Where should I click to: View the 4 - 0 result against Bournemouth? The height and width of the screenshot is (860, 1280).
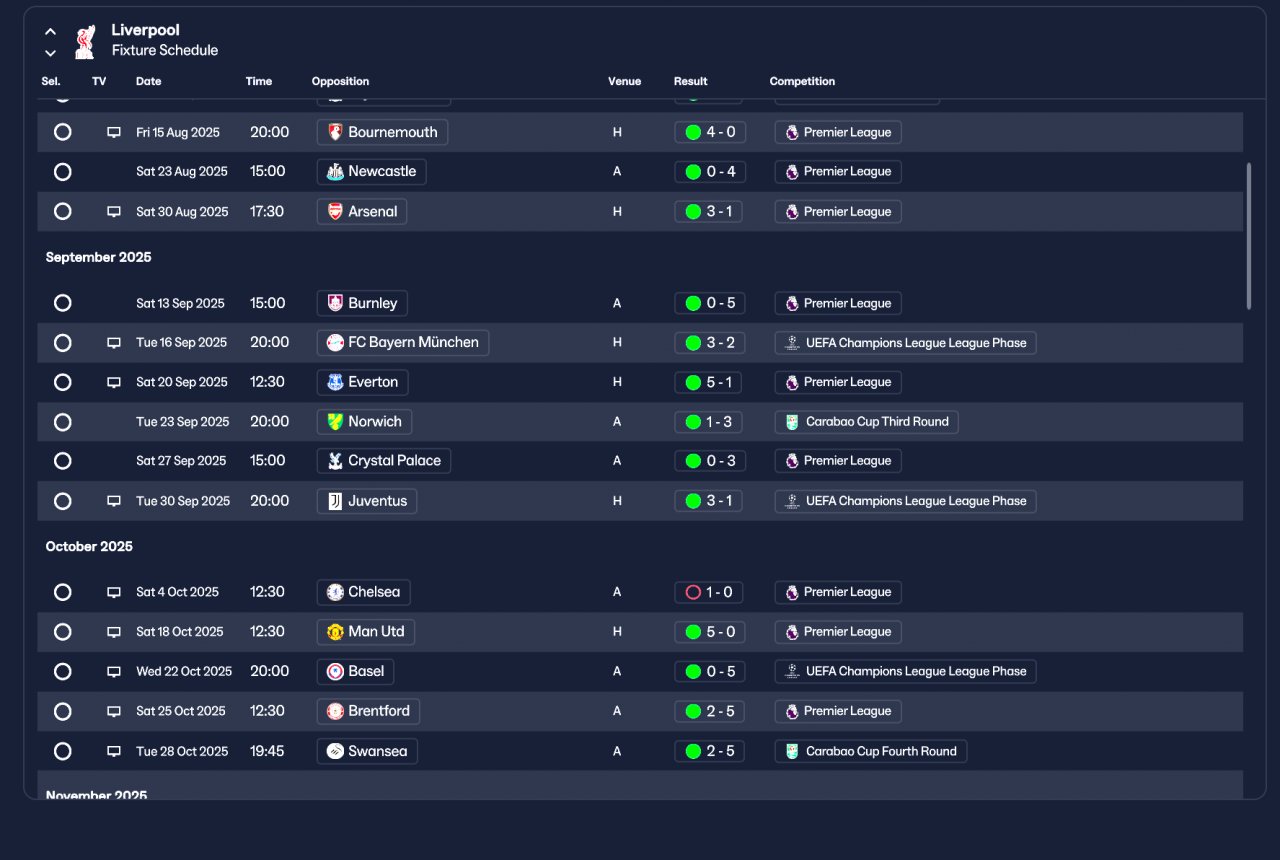point(710,132)
